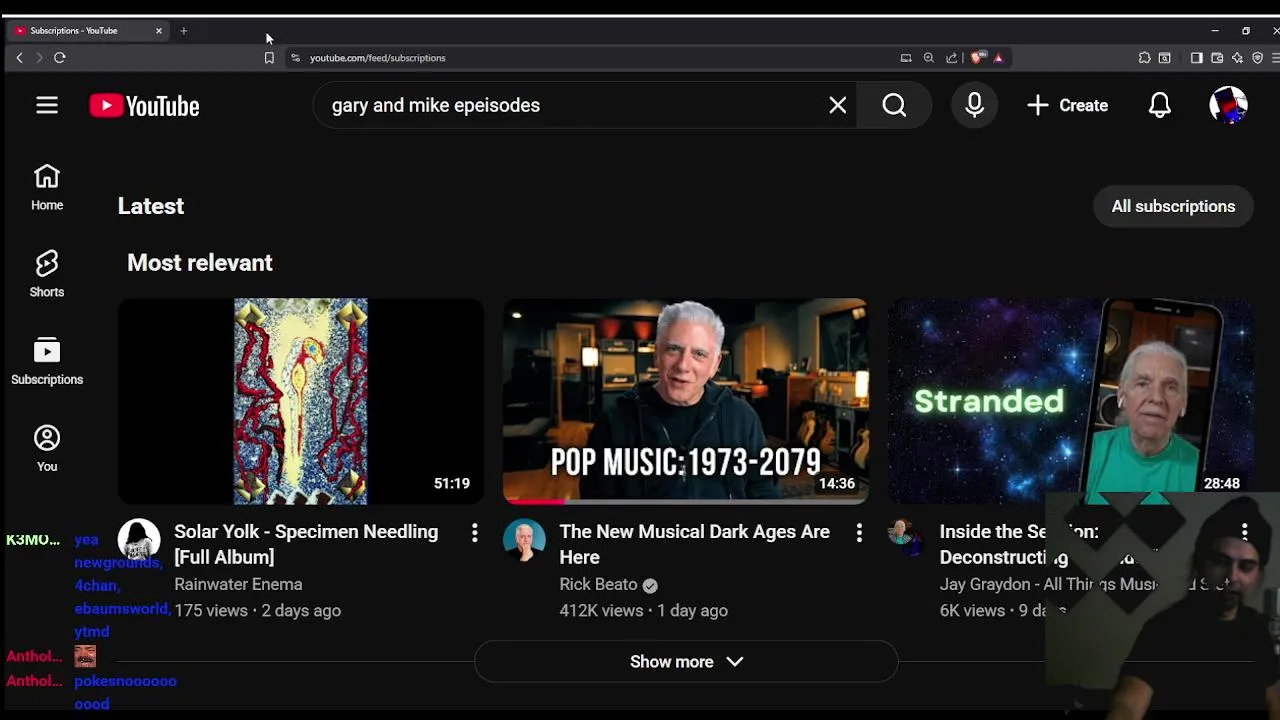
Task: Open the notifications bell
Action: point(1160,105)
